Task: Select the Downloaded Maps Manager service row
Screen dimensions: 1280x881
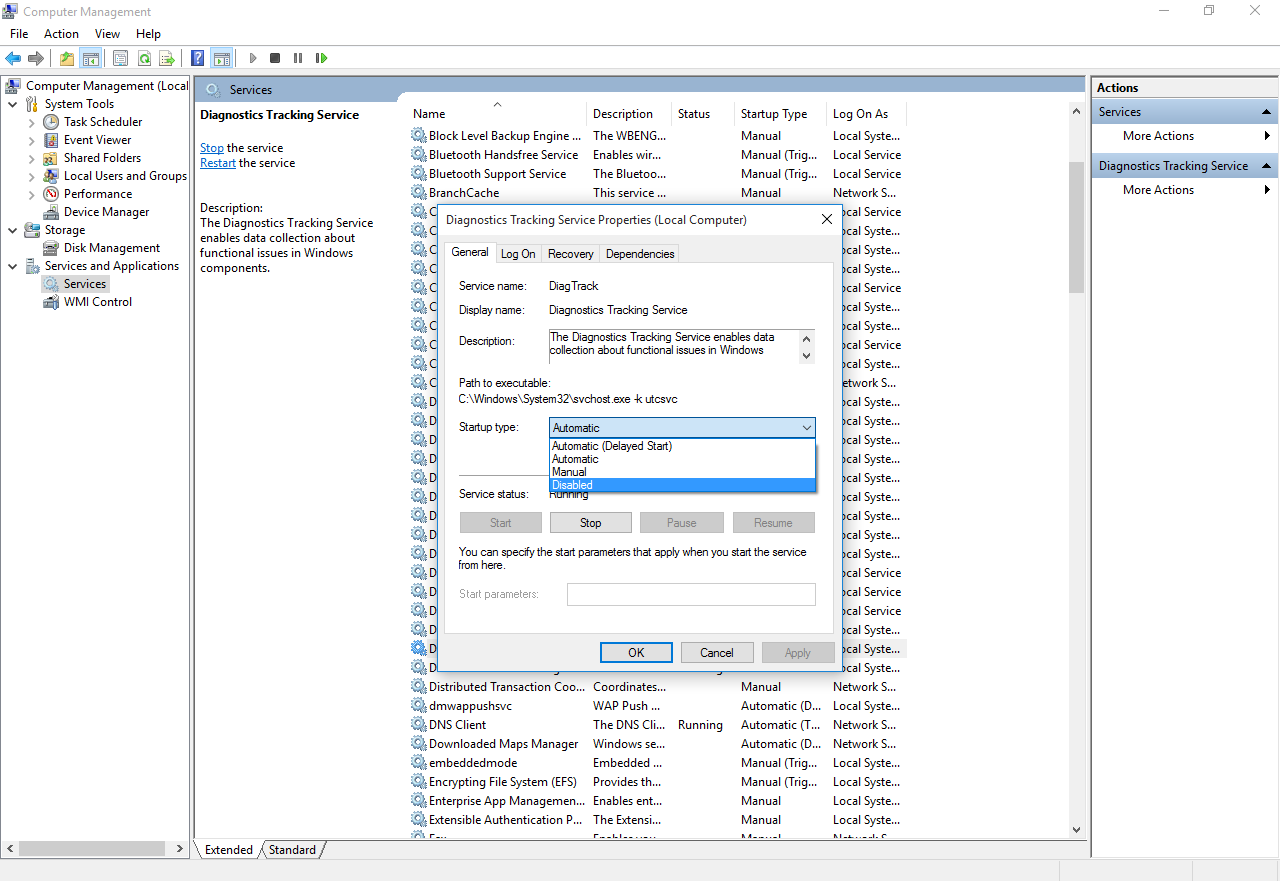Action: click(656, 744)
